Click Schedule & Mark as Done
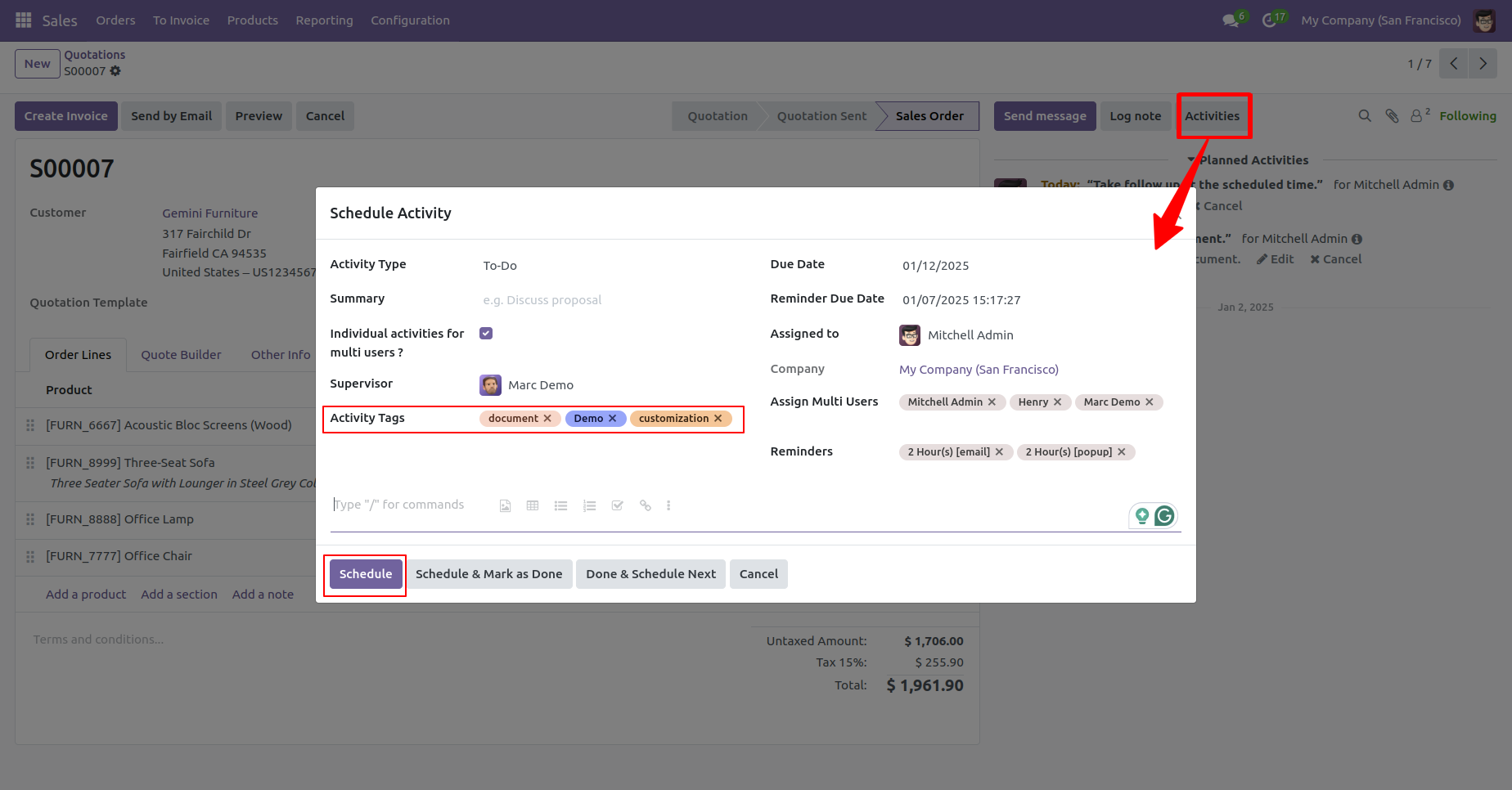The width and height of the screenshot is (1512, 790). tap(488, 574)
